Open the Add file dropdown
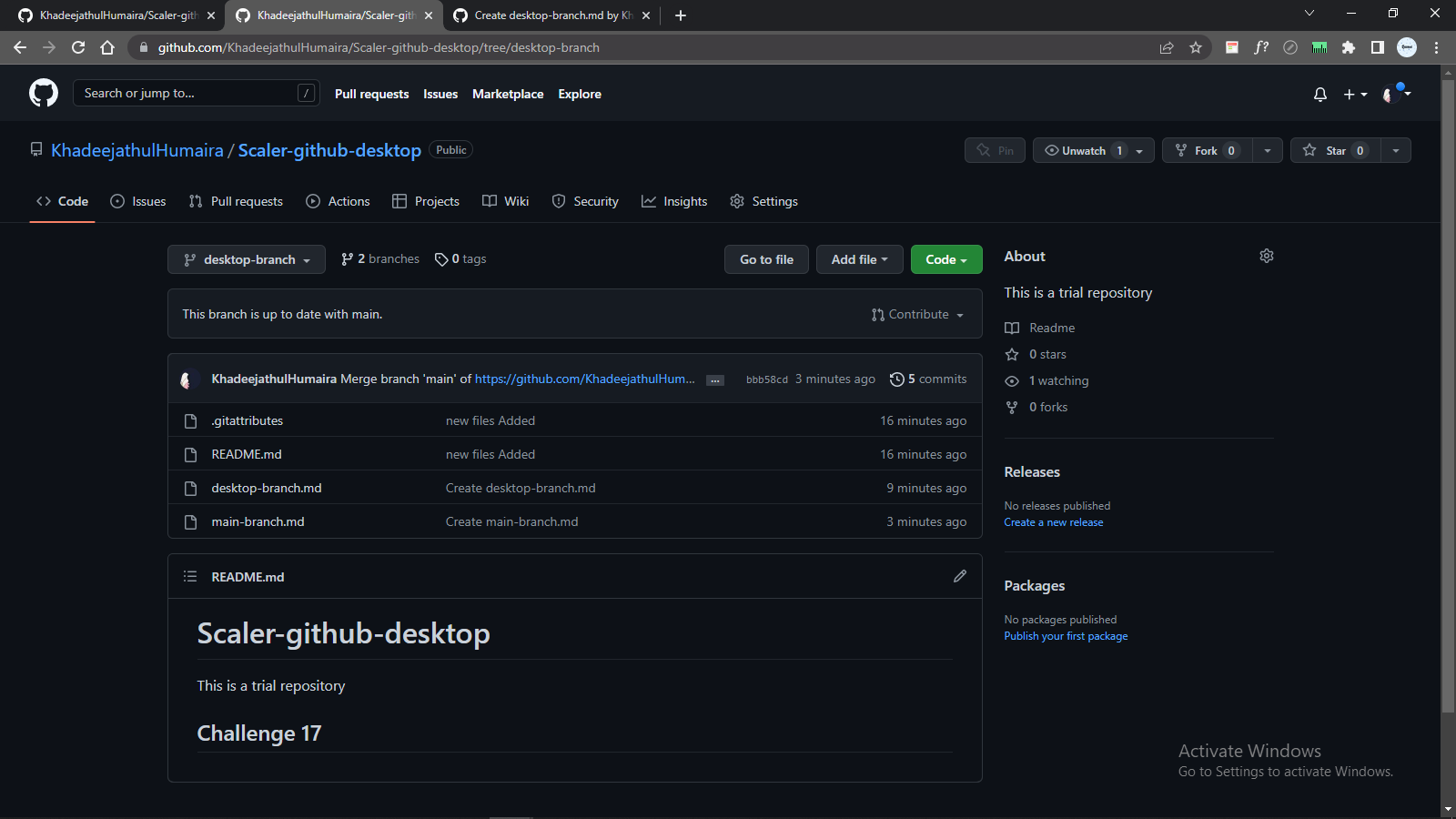The height and width of the screenshot is (819, 1456). (x=859, y=259)
